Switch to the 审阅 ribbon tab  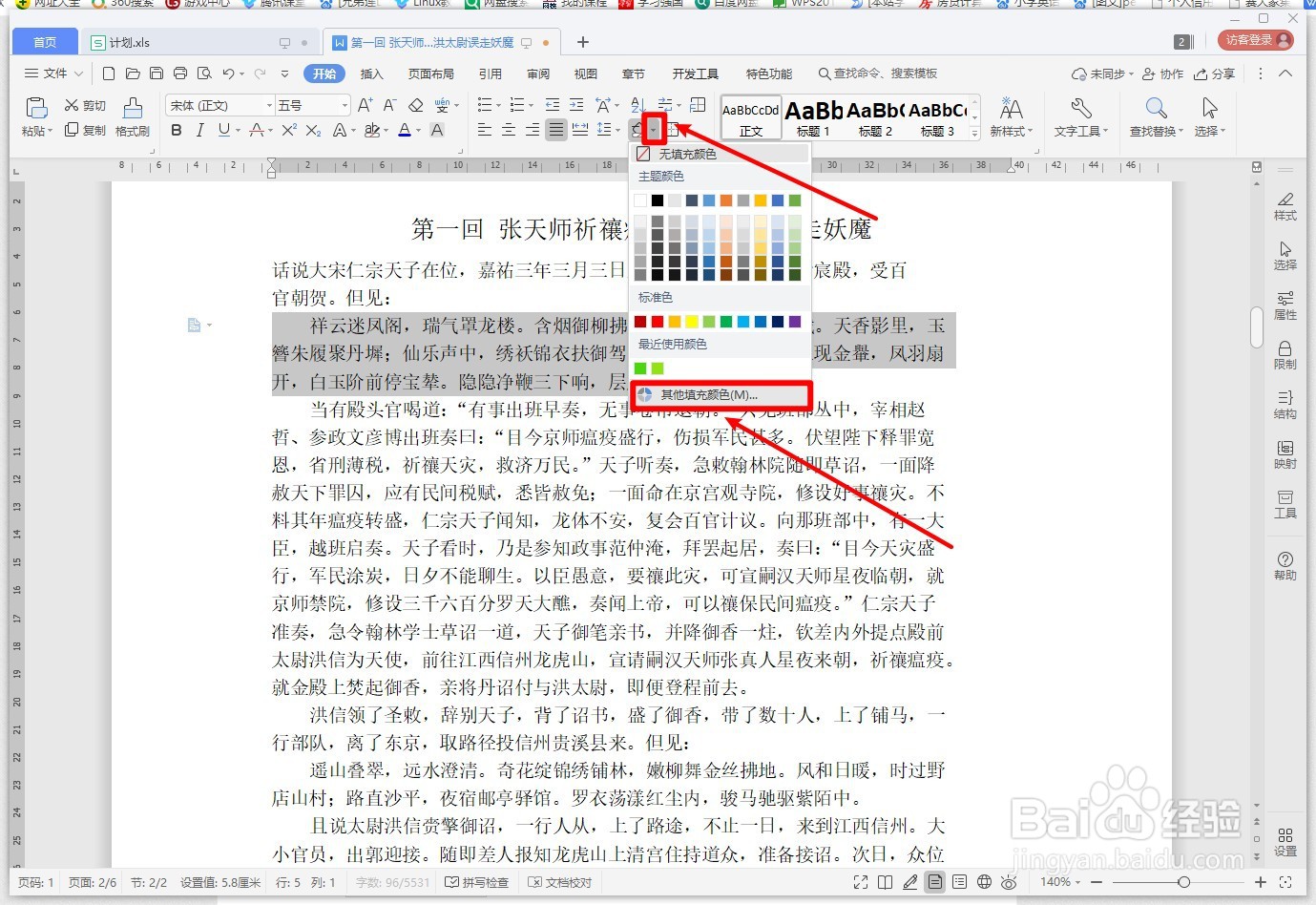tap(537, 73)
